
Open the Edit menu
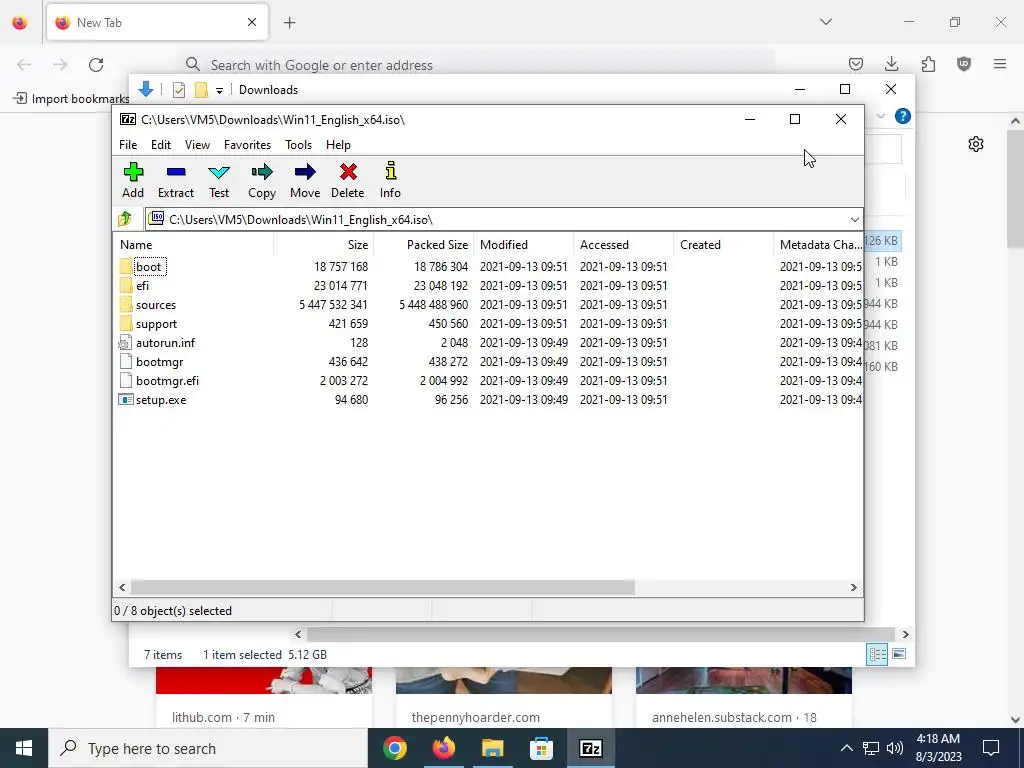(161, 145)
